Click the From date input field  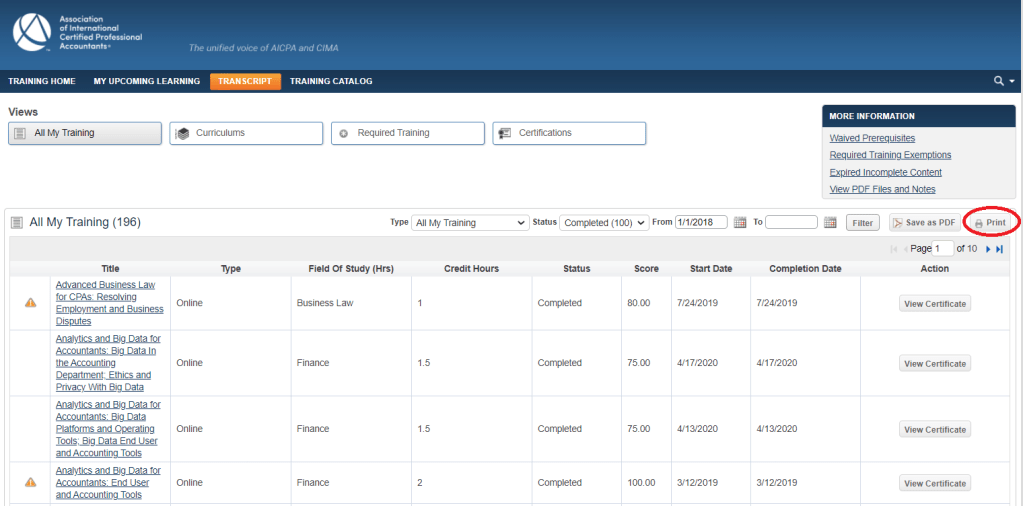tap(701, 223)
